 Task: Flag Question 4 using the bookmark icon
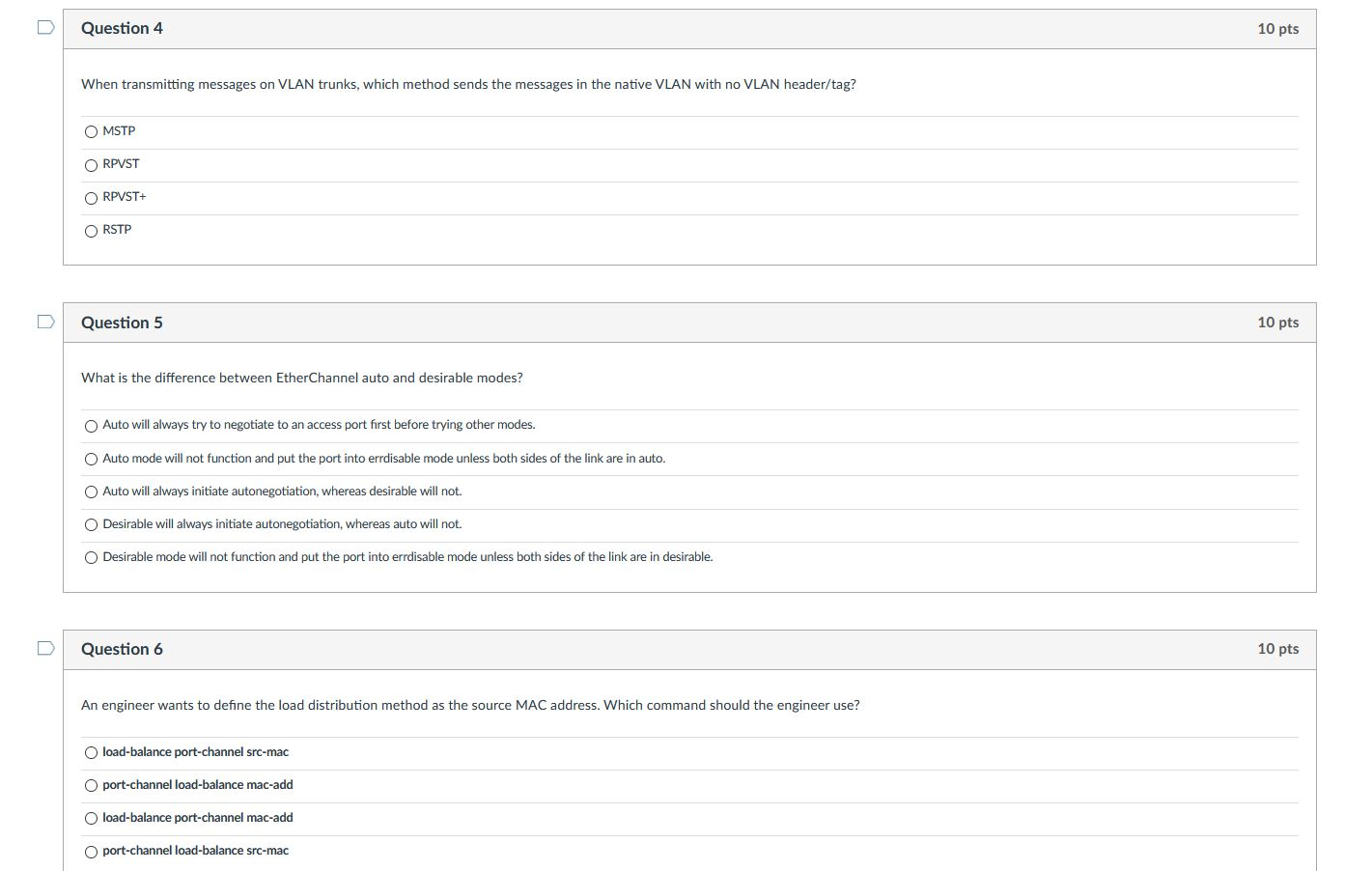click(43, 27)
